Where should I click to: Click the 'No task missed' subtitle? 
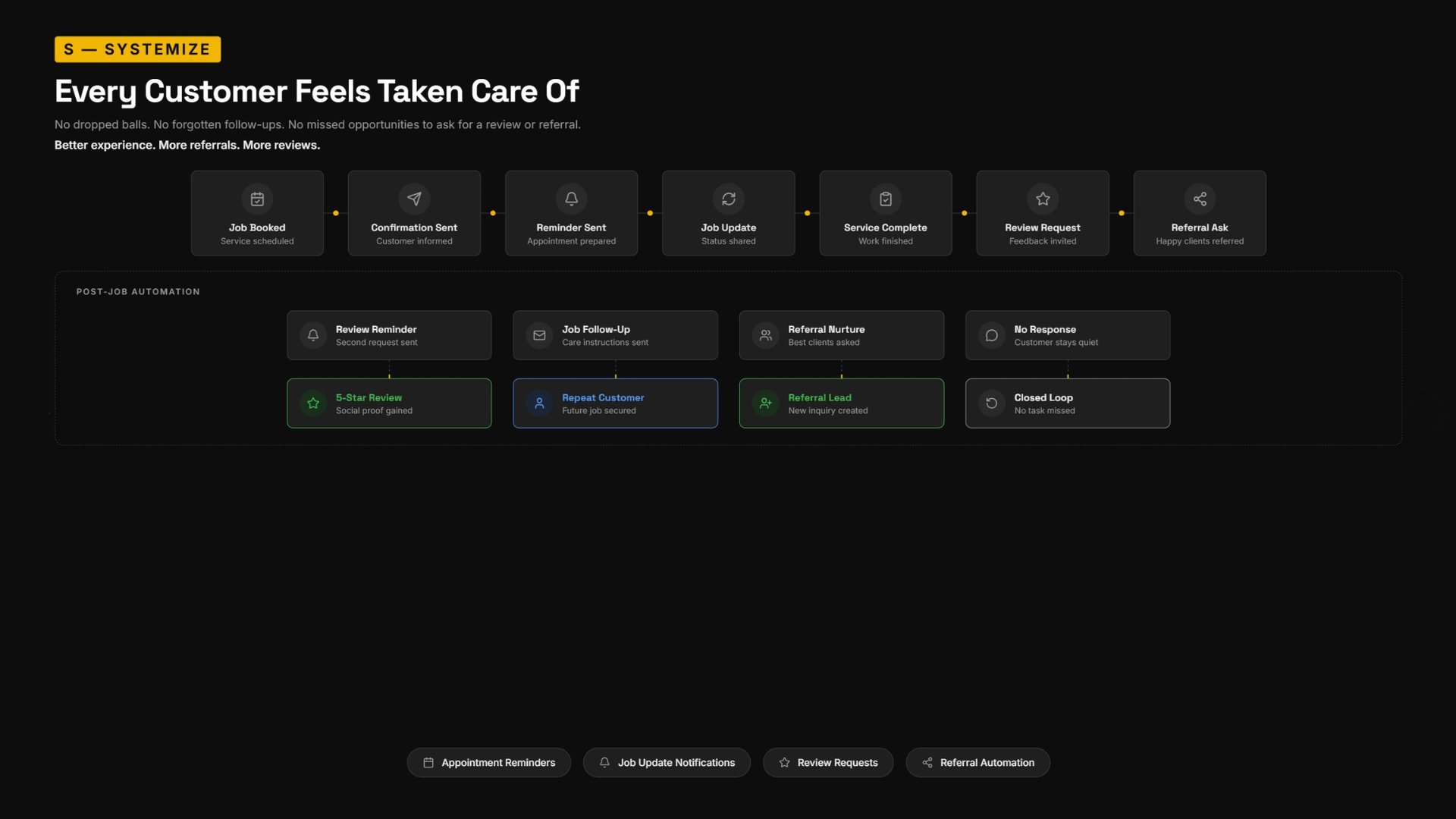coord(1044,411)
